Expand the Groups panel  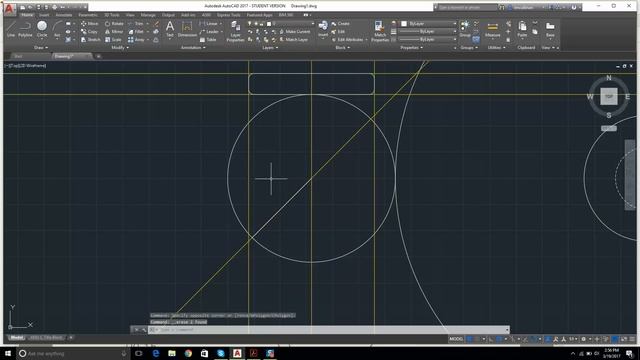(x=469, y=48)
